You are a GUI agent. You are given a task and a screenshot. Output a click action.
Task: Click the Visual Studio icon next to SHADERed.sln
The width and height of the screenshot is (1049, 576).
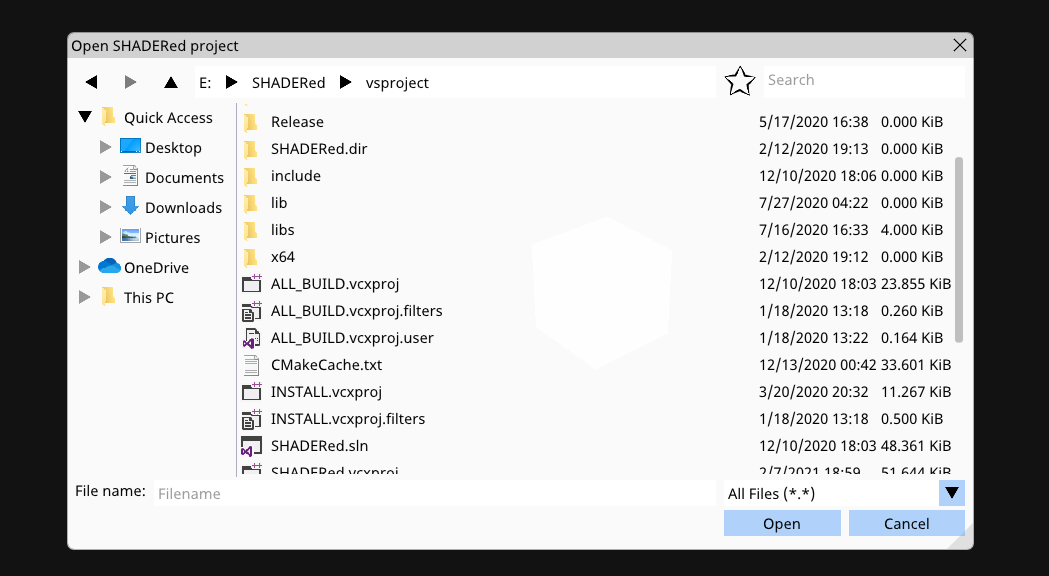250,446
